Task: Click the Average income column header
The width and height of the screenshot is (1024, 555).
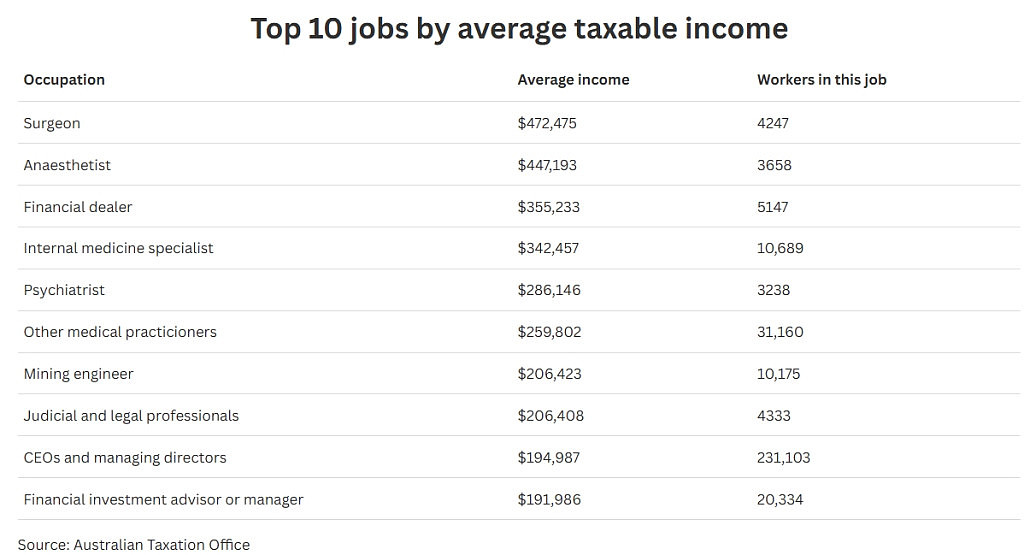Action: (x=573, y=80)
